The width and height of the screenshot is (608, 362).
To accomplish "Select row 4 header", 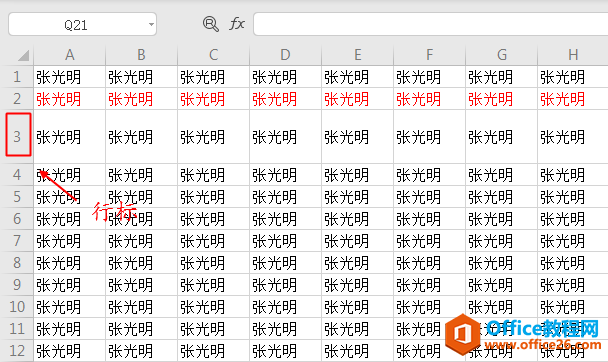I will [17, 175].
